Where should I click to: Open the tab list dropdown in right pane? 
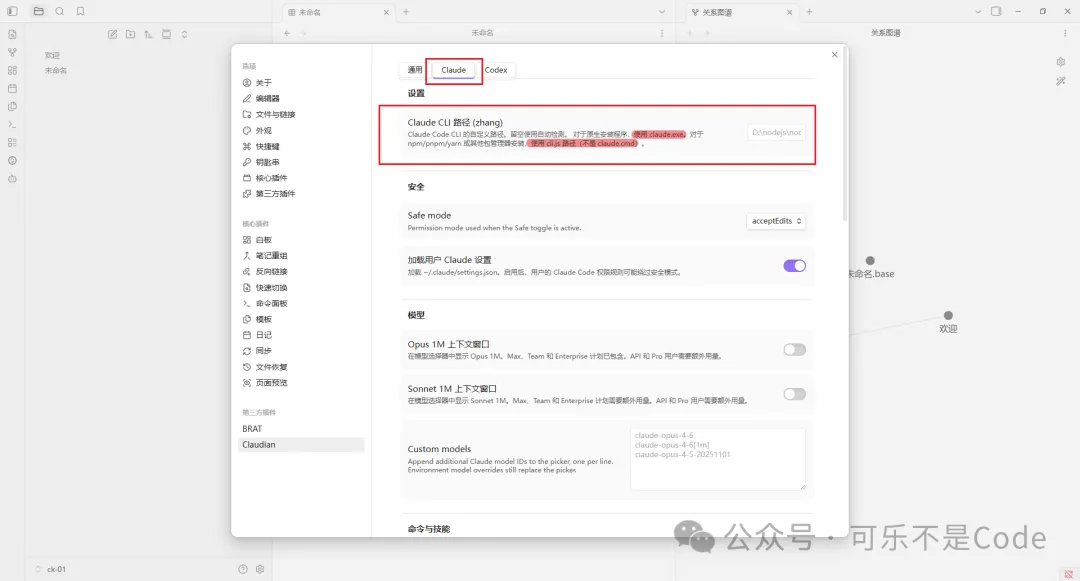(977, 12)
